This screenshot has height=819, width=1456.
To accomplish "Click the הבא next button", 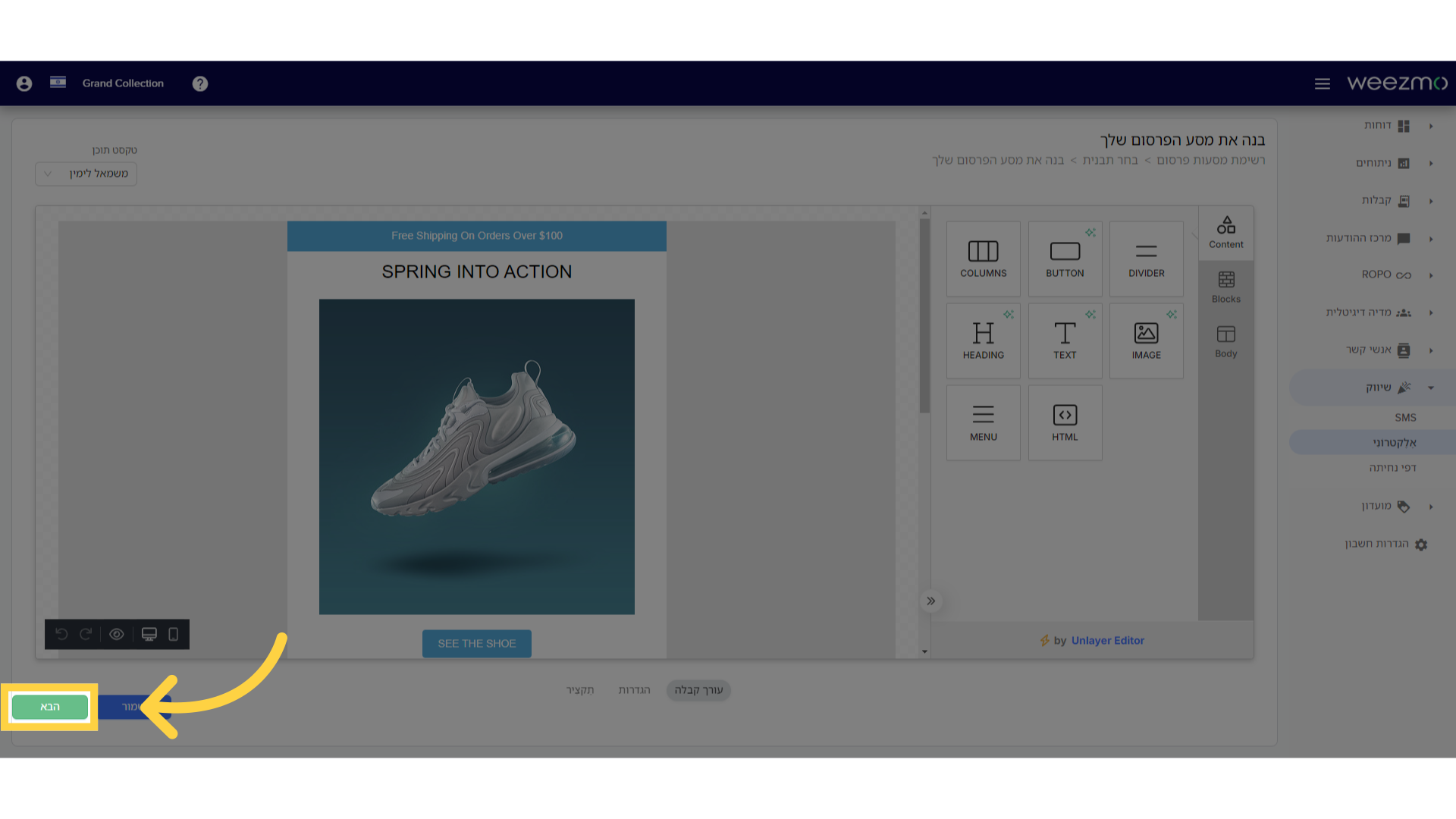I will coord(50,706).
